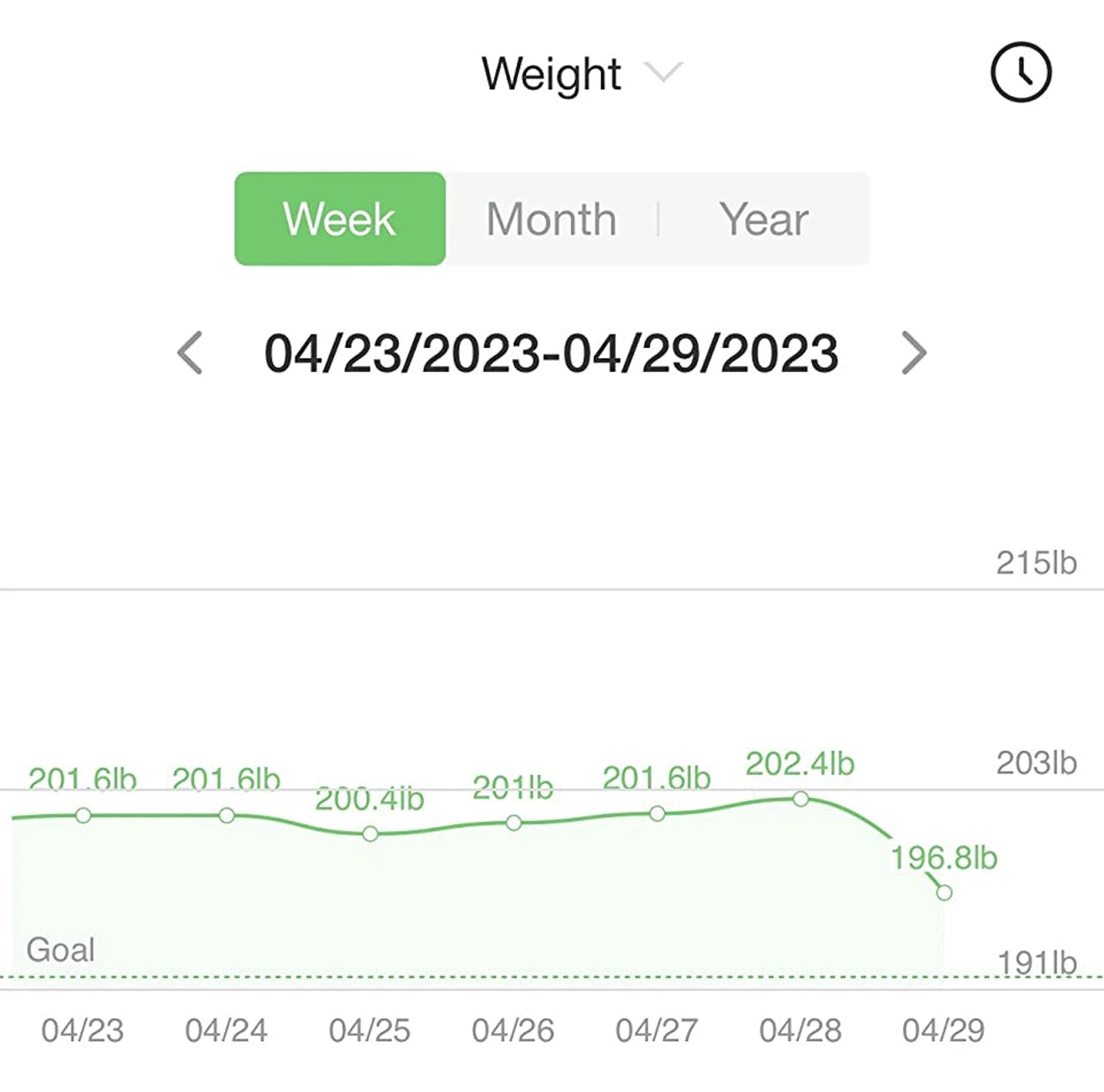Tap the 202.4lb peak data point

(801, 799)
